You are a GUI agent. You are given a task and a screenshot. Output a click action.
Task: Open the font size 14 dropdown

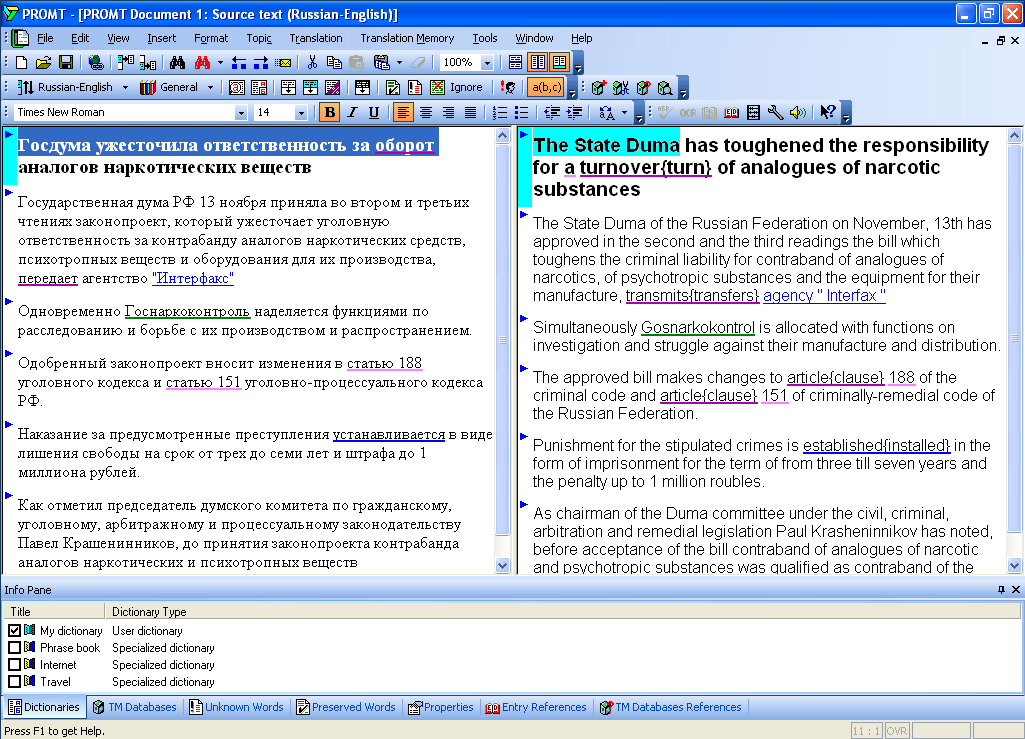[301, 112]
